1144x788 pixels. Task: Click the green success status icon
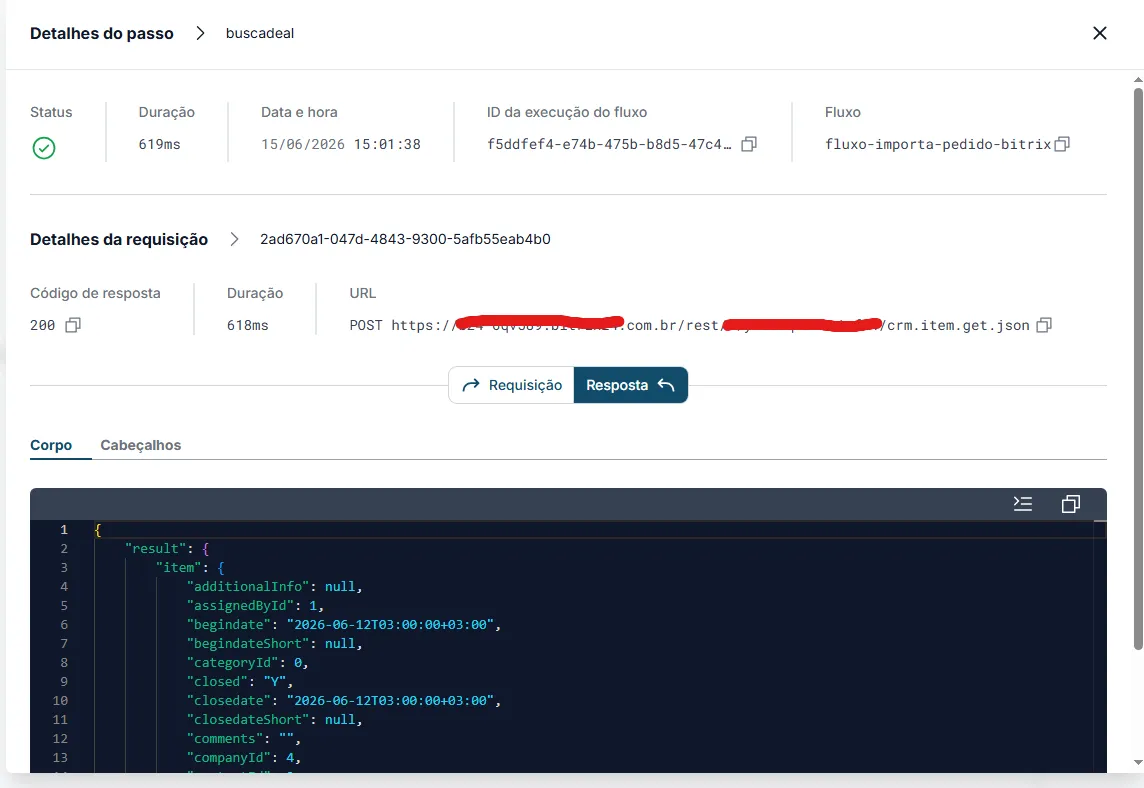(x=44, y=148)
